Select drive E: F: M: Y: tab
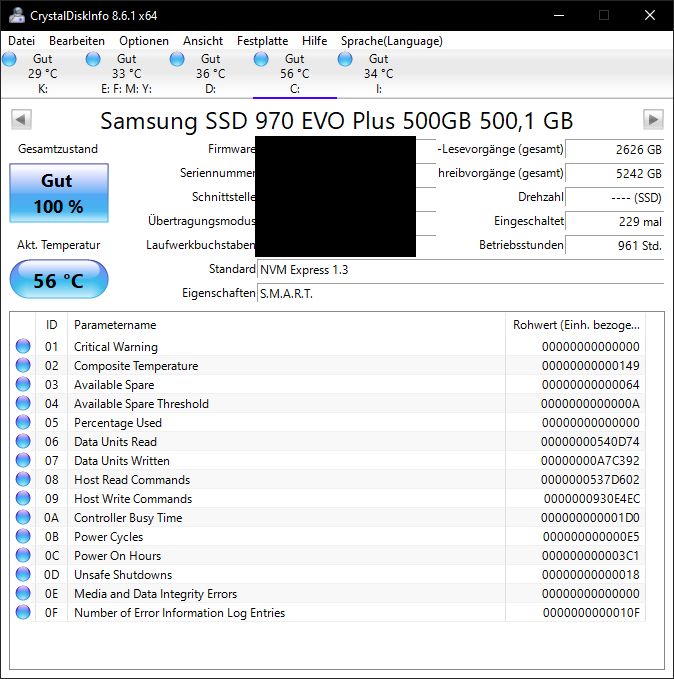Viewport: 674px width, 679px height. click(x=126, y=74)
